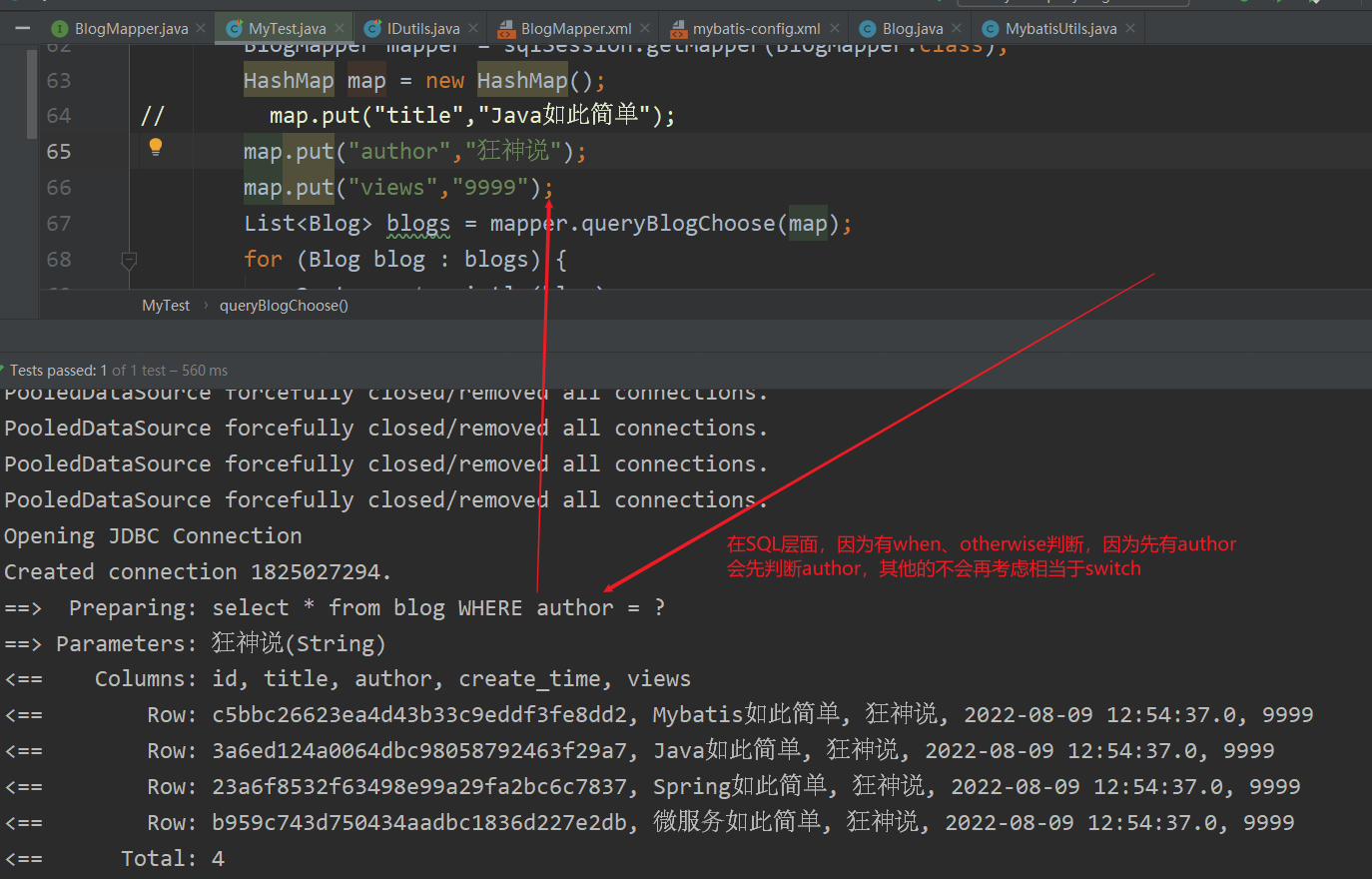
Task: Click line number 67 in the gutter
Action: point(59,224)
